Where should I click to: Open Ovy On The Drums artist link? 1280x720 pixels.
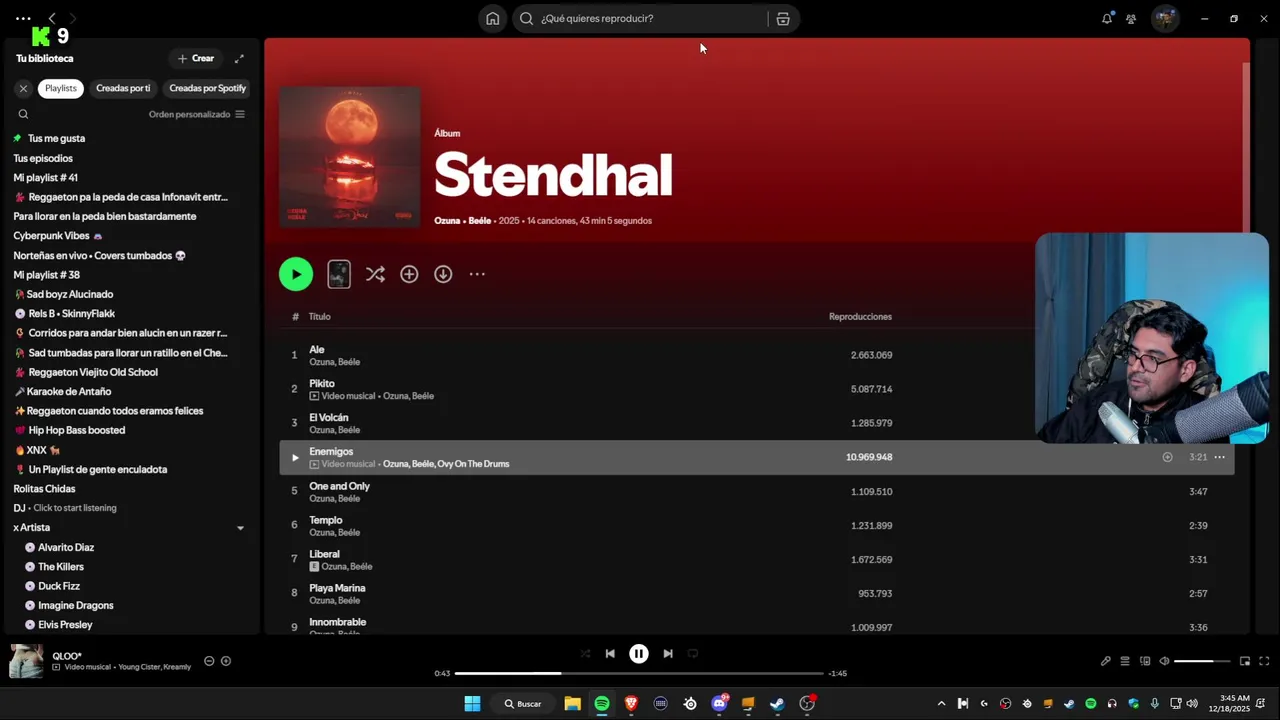(473, 464)
